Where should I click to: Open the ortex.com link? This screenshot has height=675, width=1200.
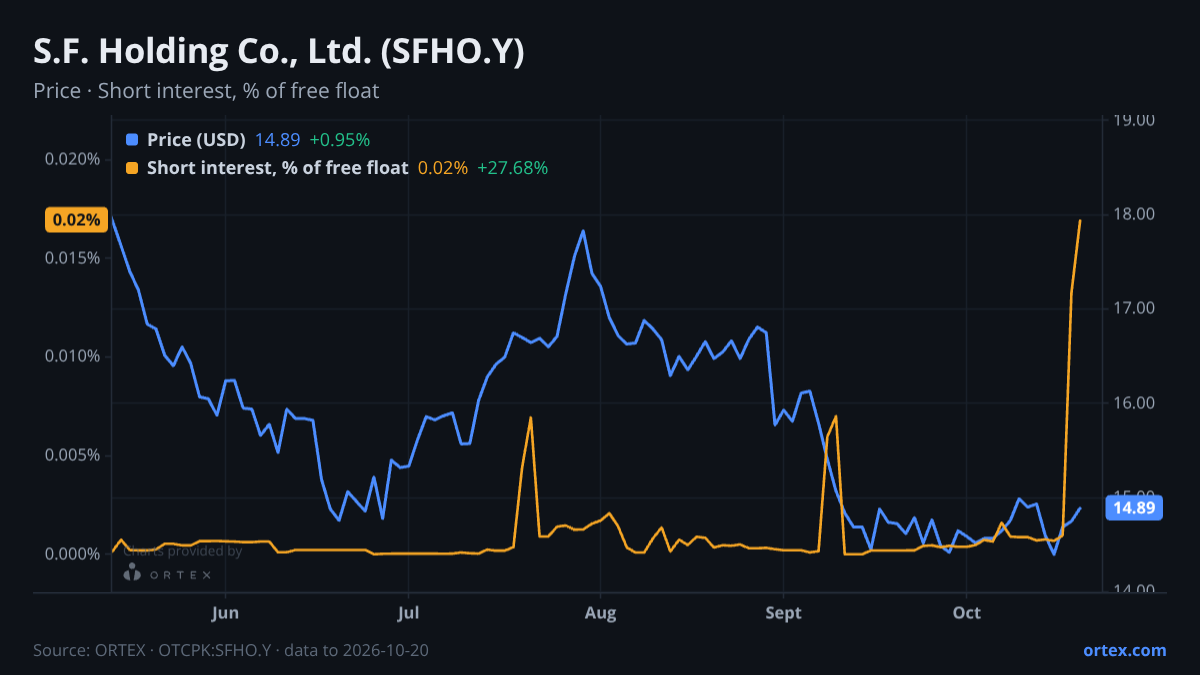pos(1124,650)
